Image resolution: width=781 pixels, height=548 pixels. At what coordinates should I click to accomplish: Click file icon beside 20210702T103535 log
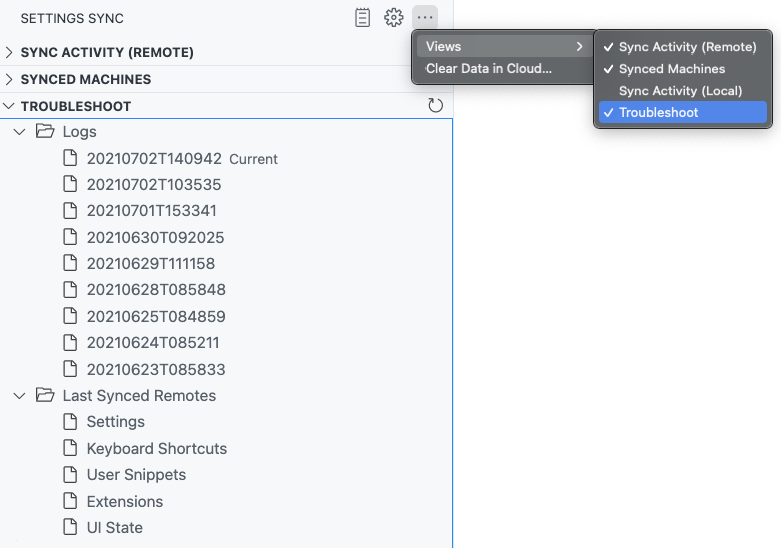pyautogui.click(x=70, y=185)
